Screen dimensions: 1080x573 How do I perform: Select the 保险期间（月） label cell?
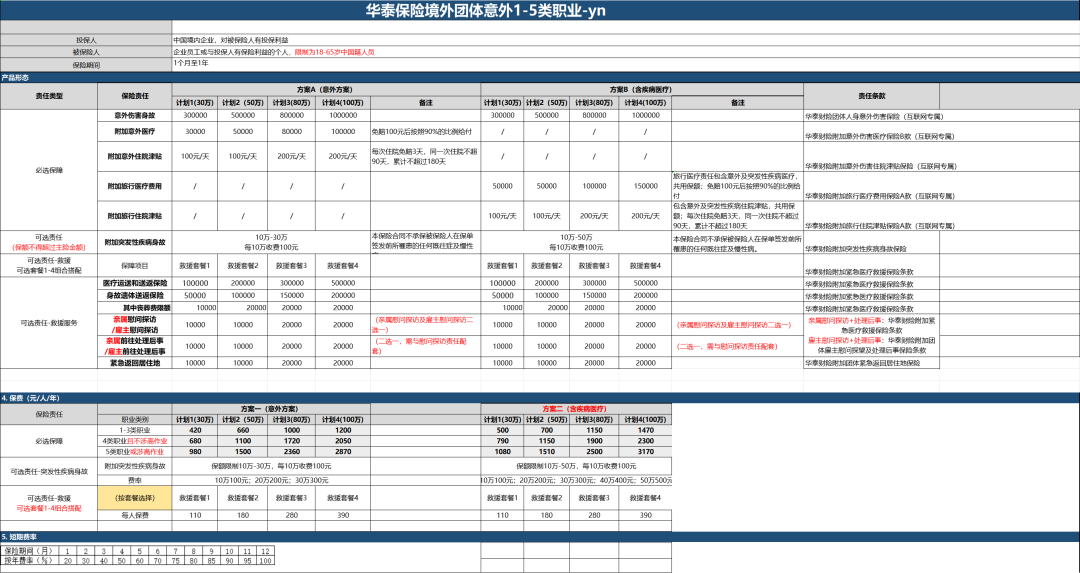tap(30, 551)
